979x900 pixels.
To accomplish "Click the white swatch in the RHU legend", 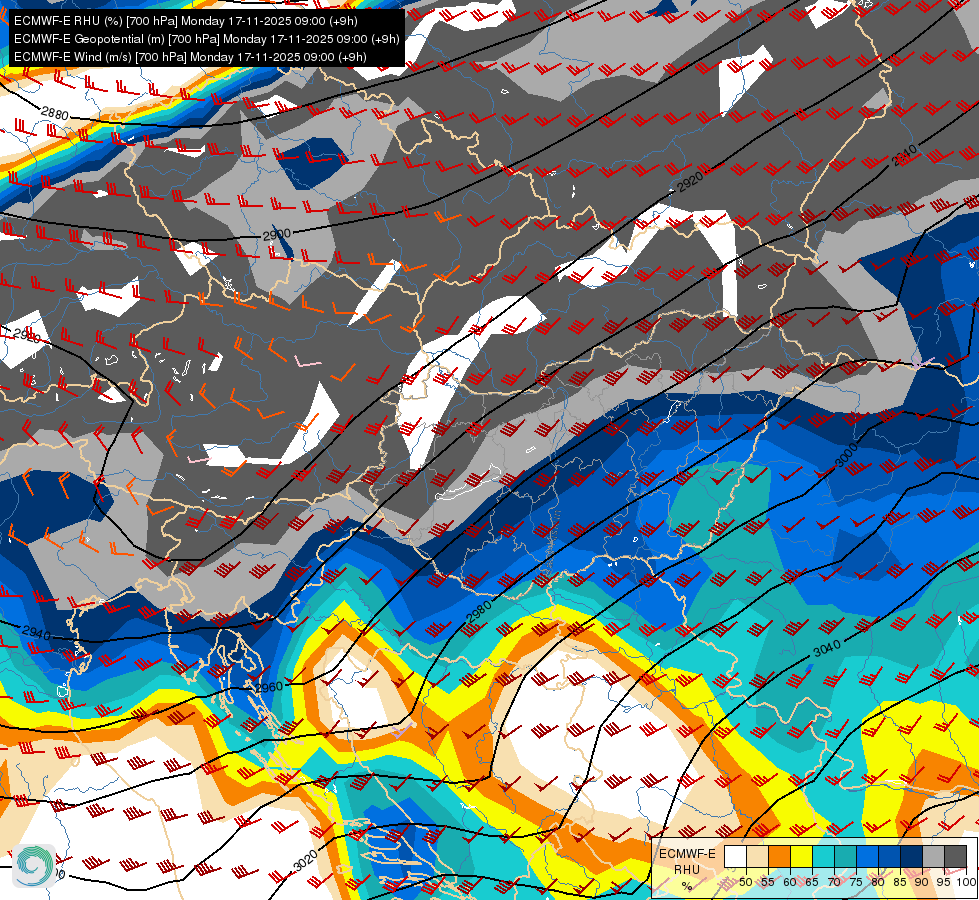I will pos(735,857).
